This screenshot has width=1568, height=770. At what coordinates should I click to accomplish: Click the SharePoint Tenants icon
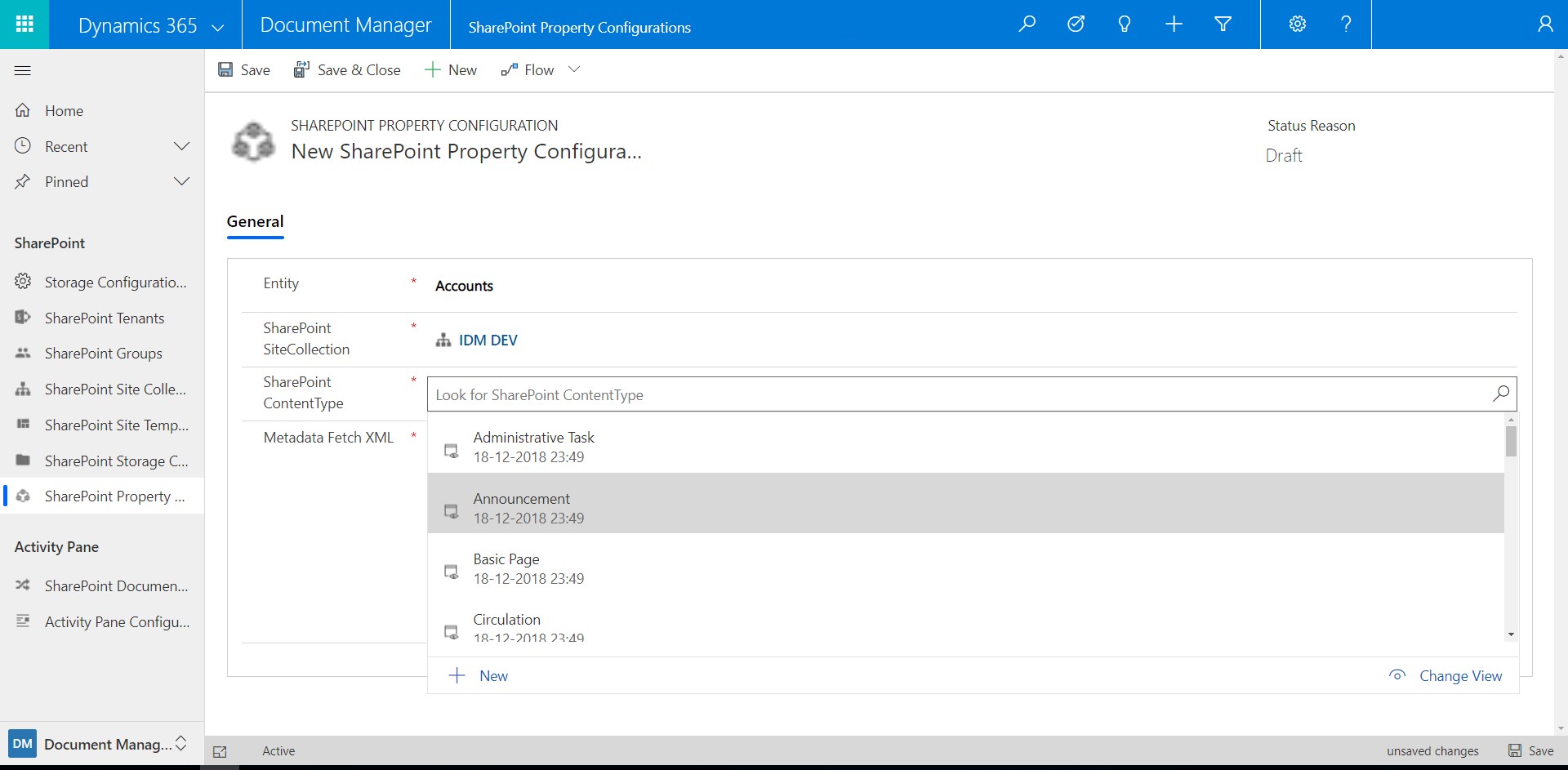[x=23, y=318]
